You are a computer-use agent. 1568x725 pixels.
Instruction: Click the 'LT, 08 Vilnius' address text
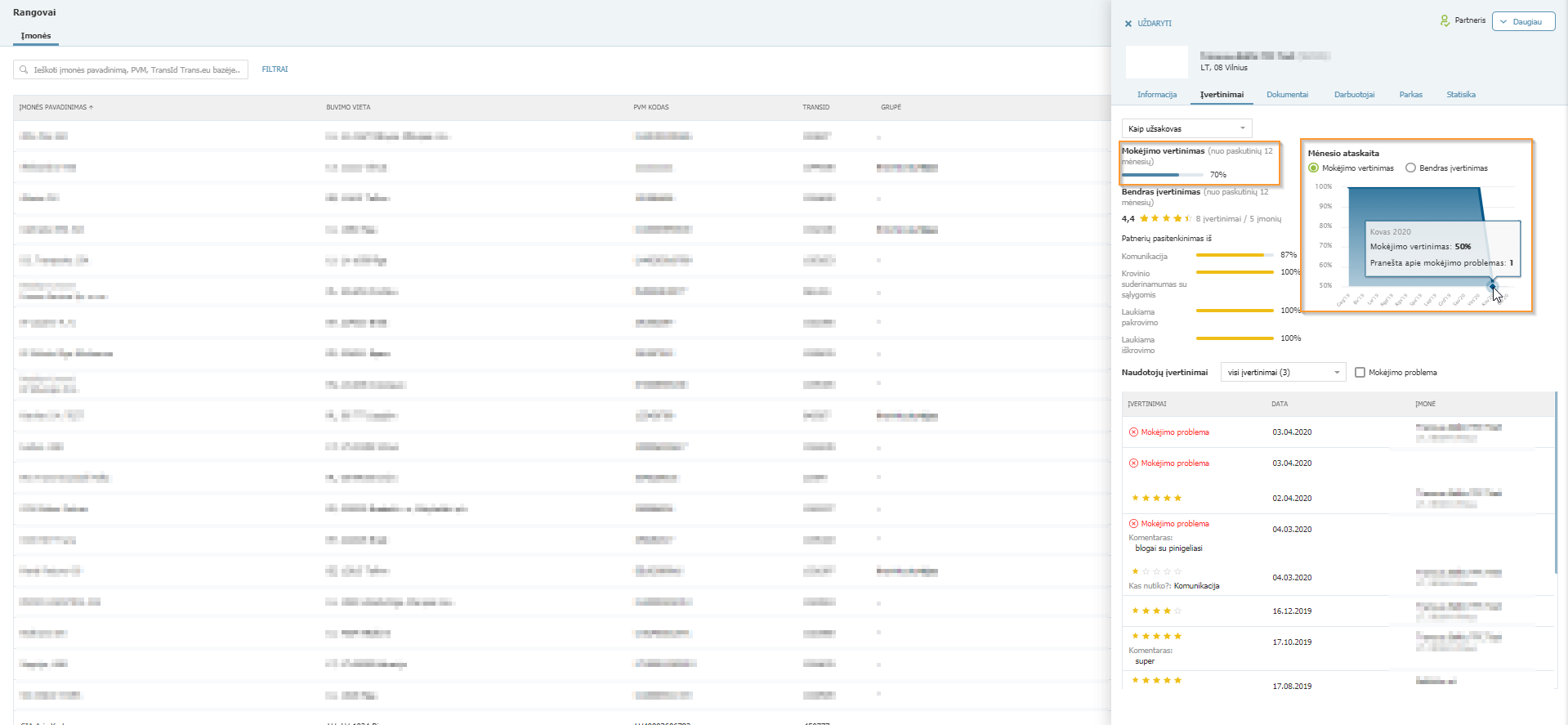coord(1224,68)
